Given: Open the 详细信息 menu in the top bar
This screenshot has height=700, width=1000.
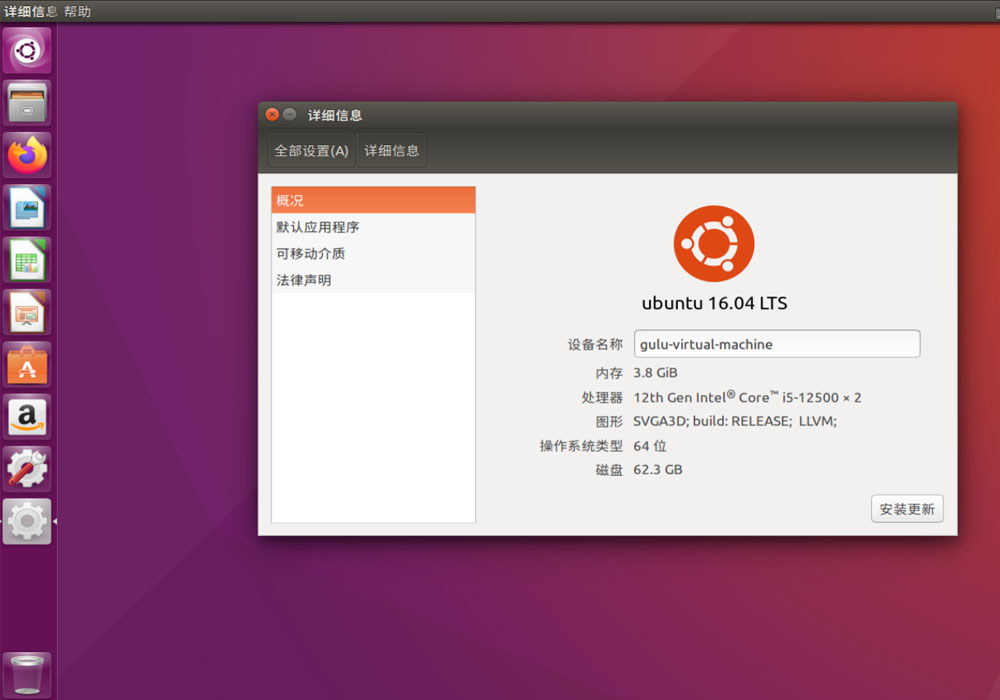Looking at the screenshot, I should point(30,11).
